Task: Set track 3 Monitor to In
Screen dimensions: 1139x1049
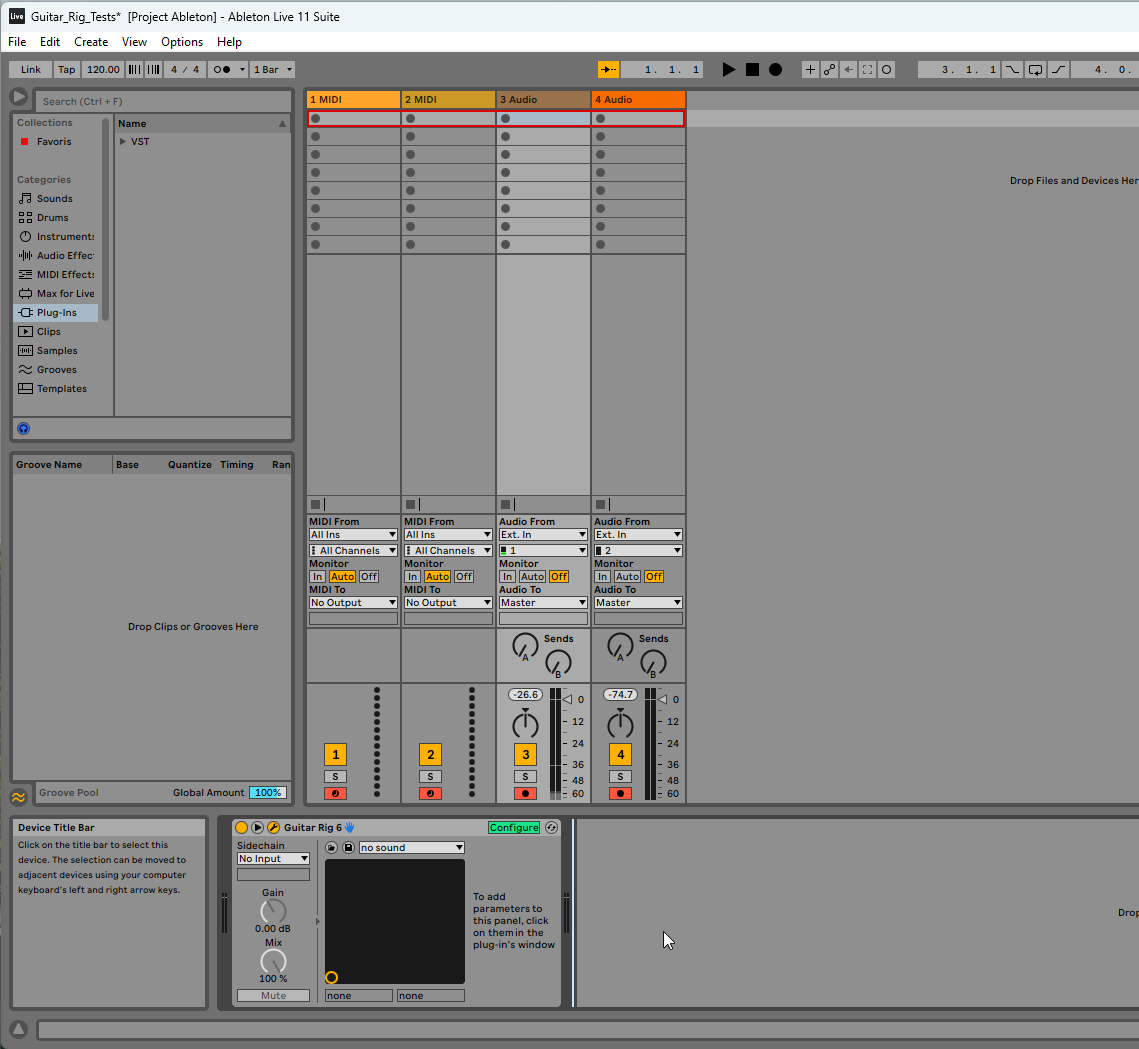Action: coord(508,577)
